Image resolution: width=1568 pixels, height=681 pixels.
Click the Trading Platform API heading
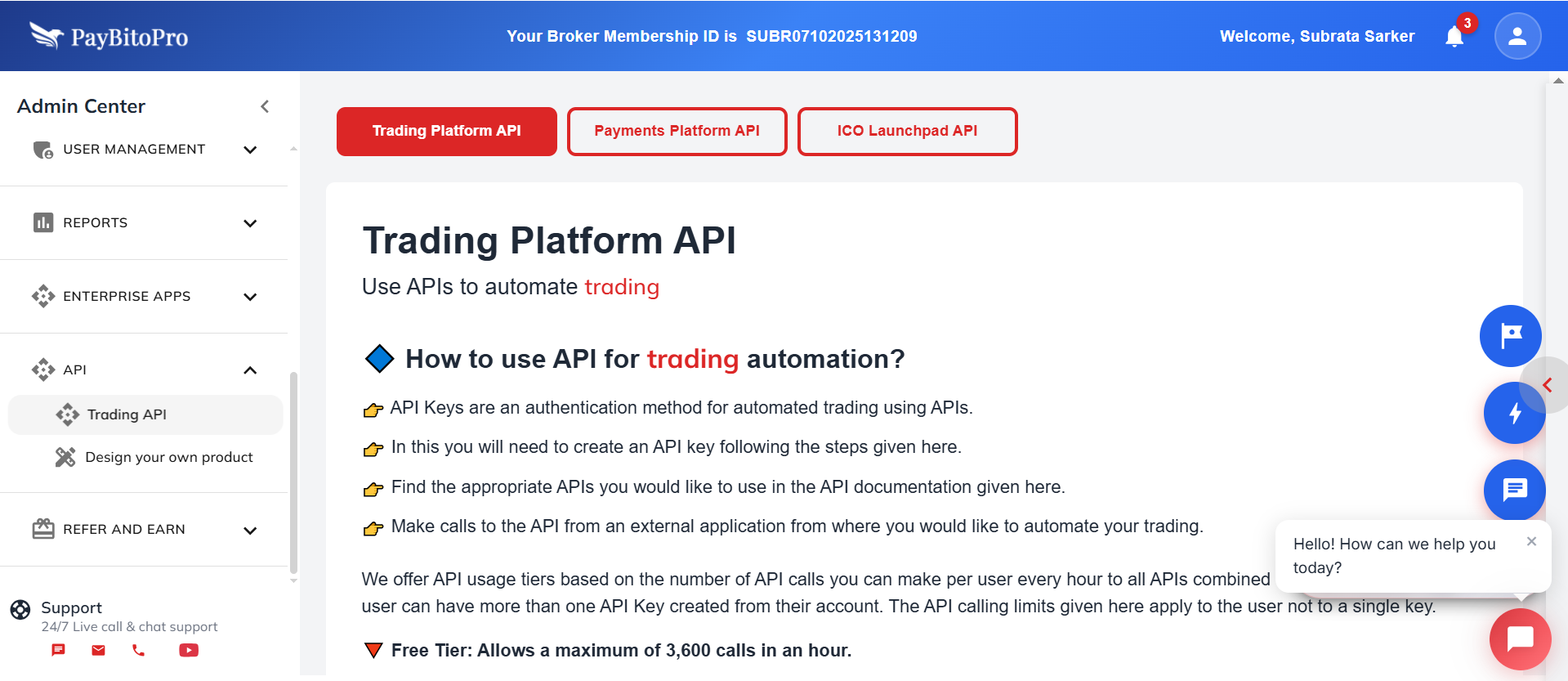[549, 240]
